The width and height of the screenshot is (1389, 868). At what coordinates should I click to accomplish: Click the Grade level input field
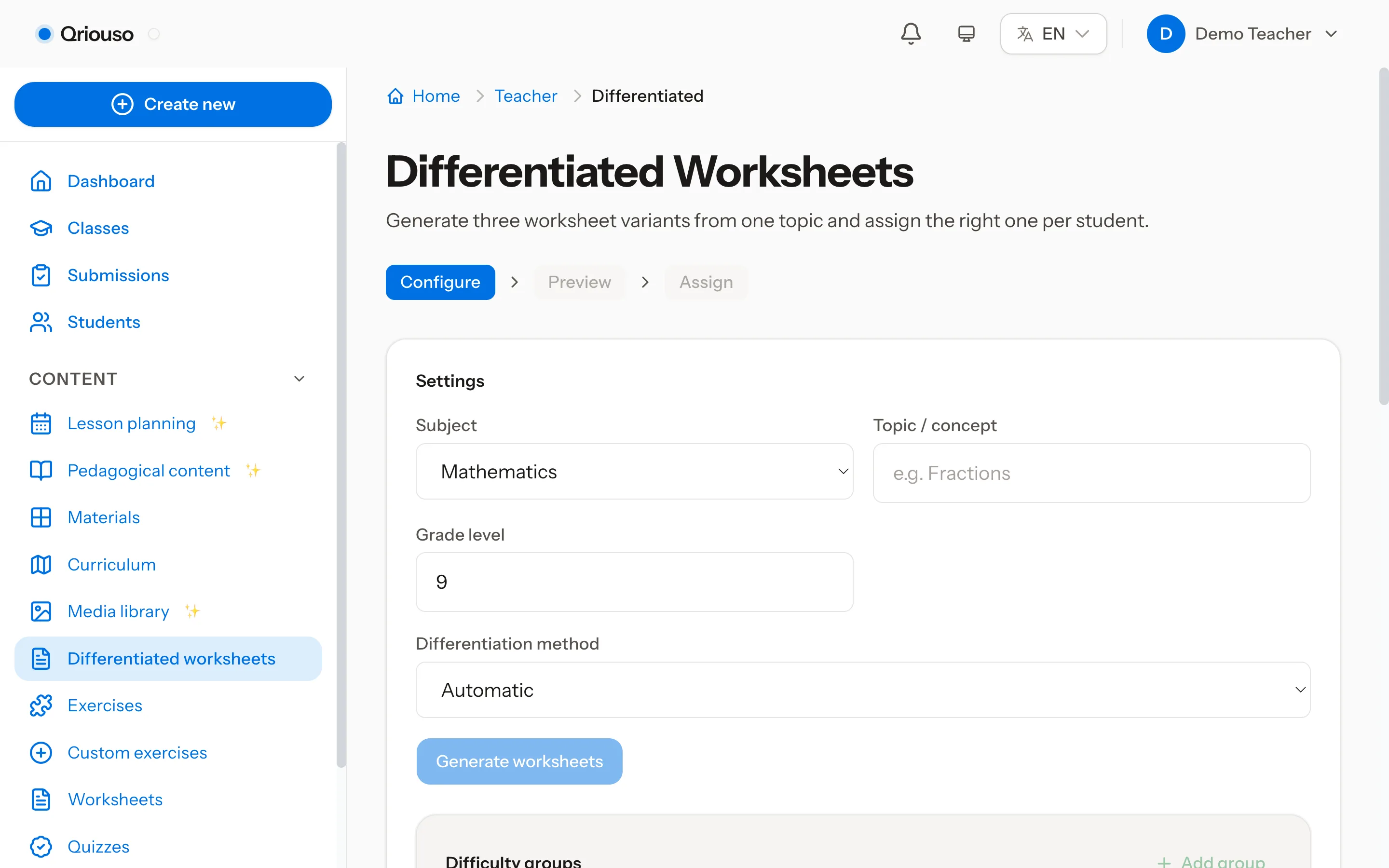(x=634, y=582)
